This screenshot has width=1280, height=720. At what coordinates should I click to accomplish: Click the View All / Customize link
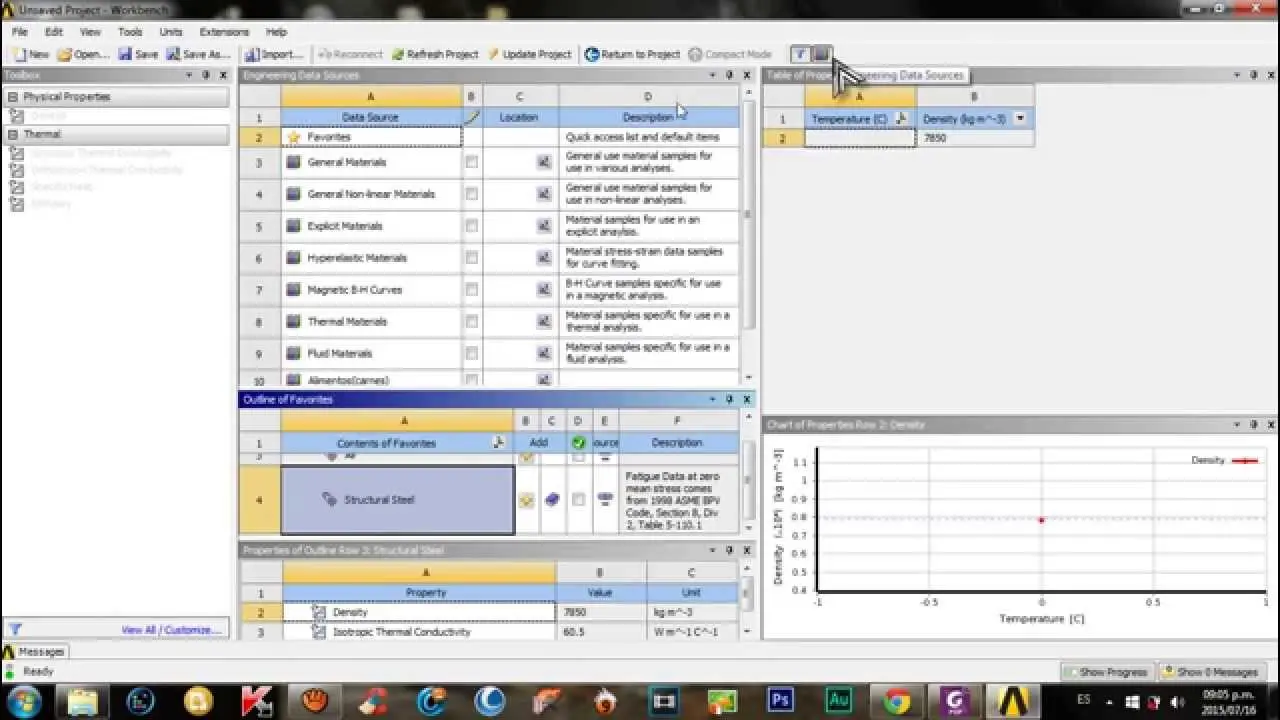(171, 630)
